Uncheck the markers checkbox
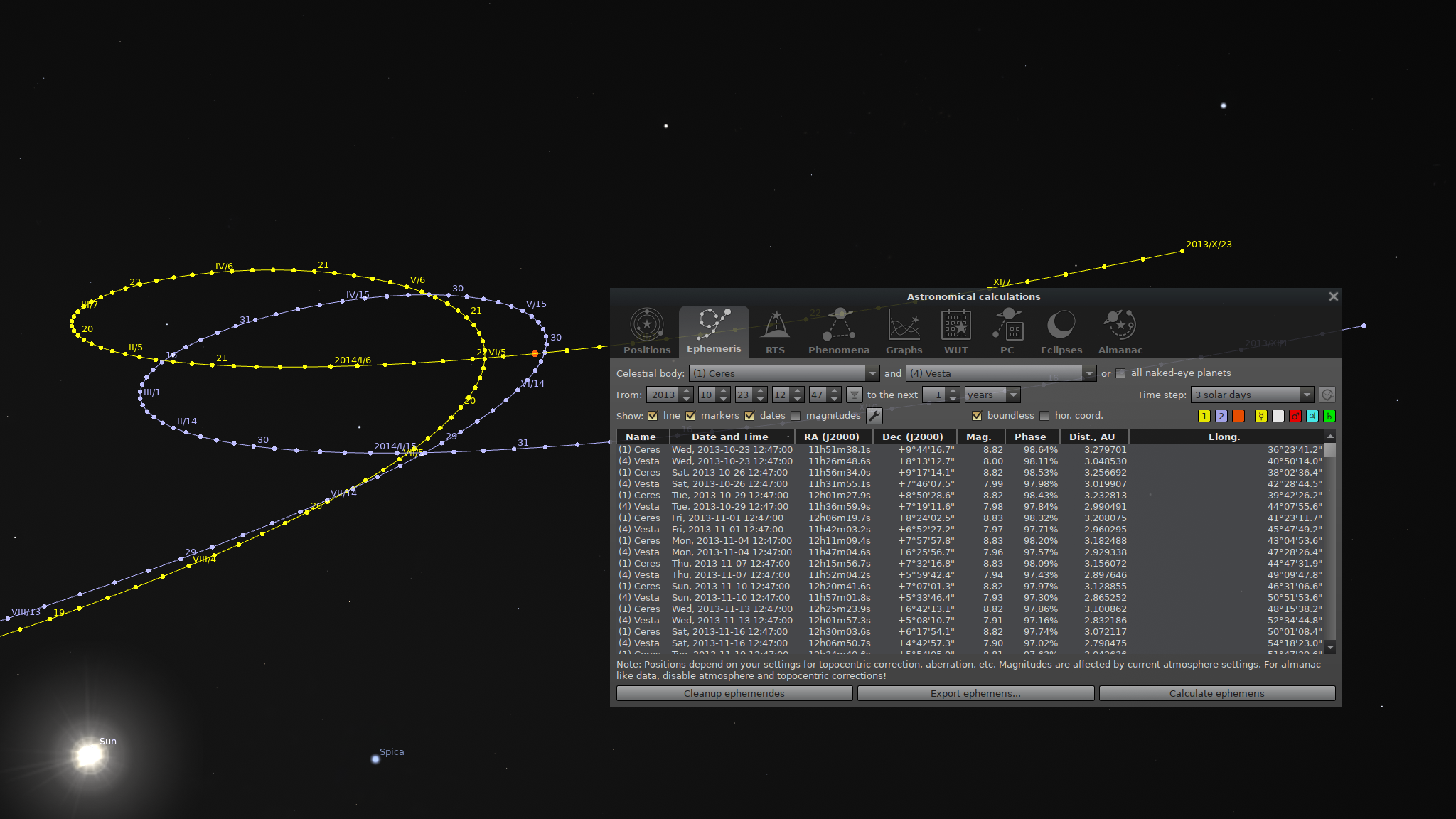Viewport: 1456px width, 819px height. tap(690, 416)
